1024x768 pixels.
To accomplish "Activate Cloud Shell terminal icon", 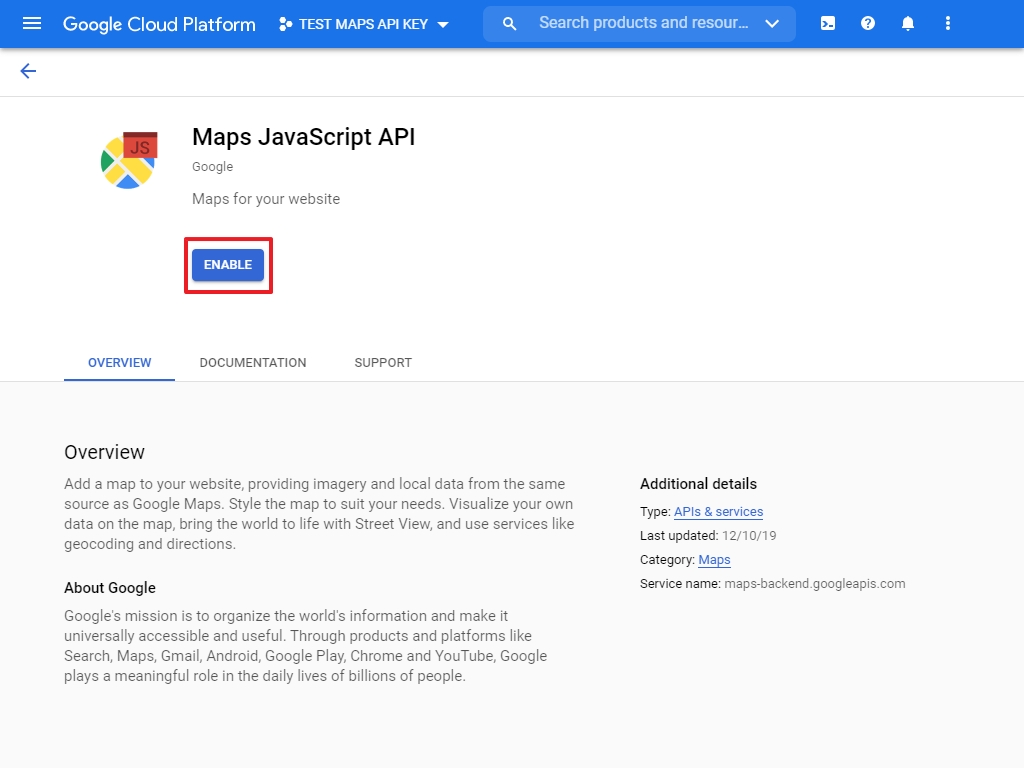I will [827, 24].
